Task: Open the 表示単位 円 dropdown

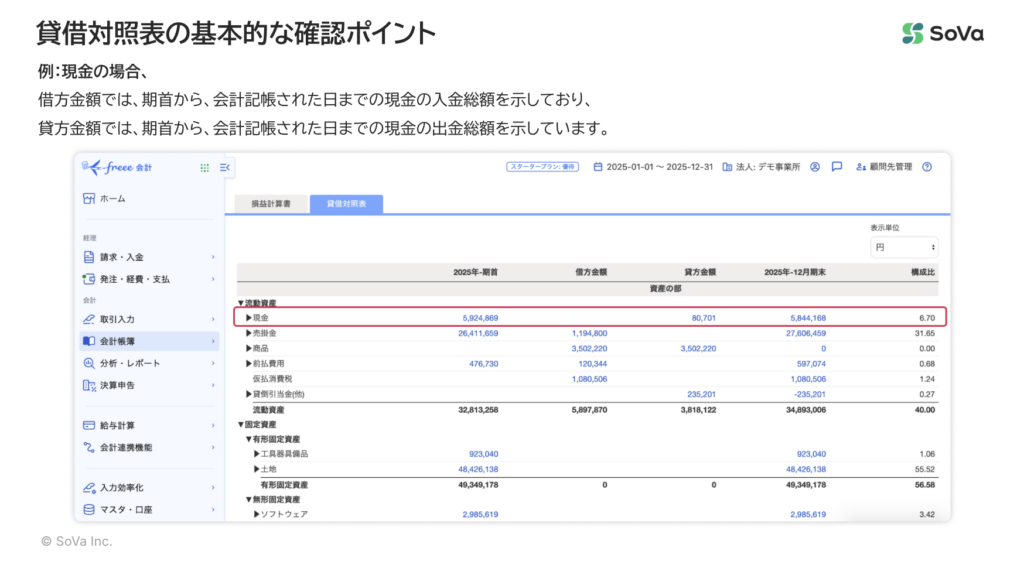Action: (904, 246)
